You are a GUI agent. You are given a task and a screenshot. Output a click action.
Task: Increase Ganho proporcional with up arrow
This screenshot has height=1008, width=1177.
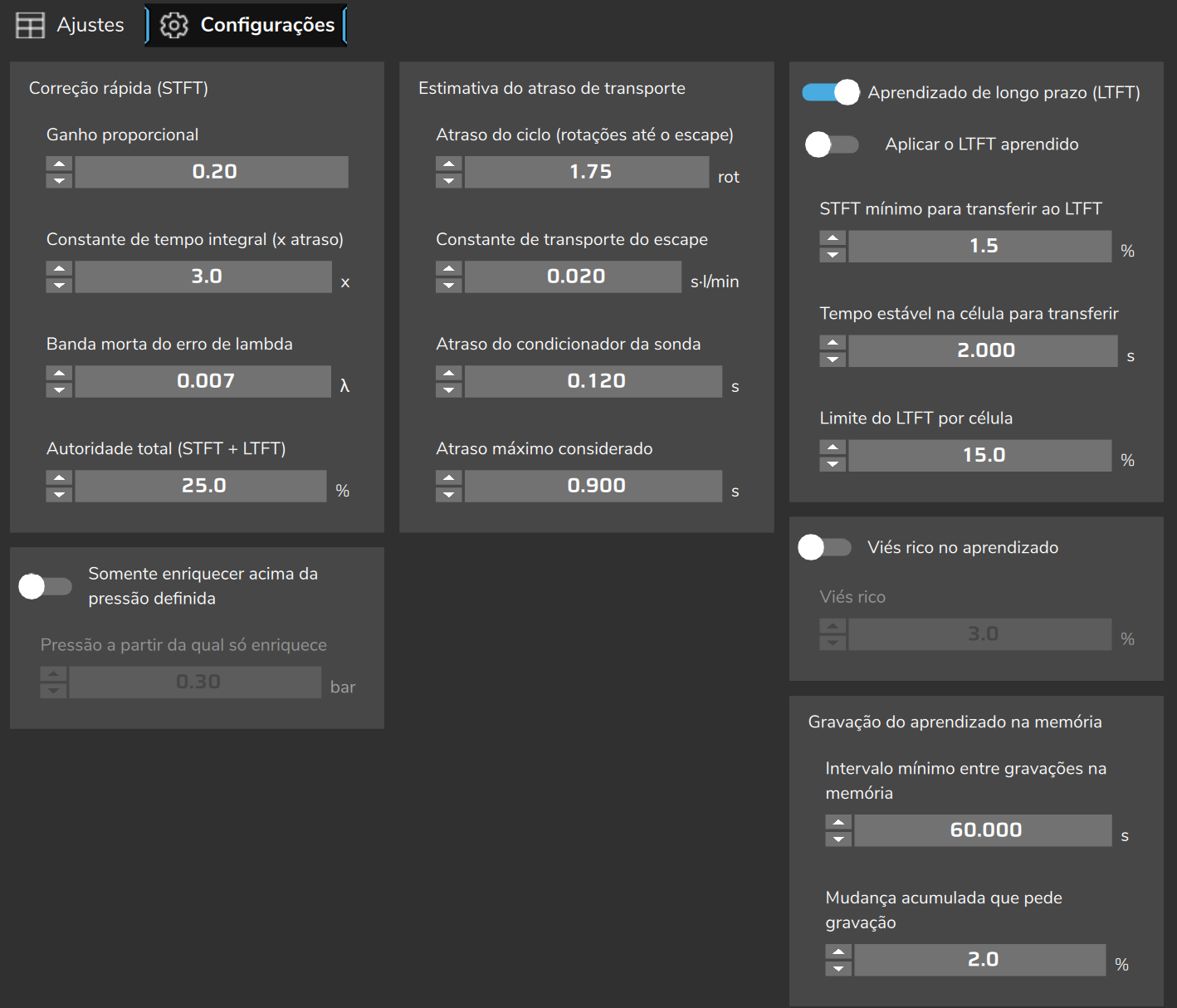(x=59, y=164)
